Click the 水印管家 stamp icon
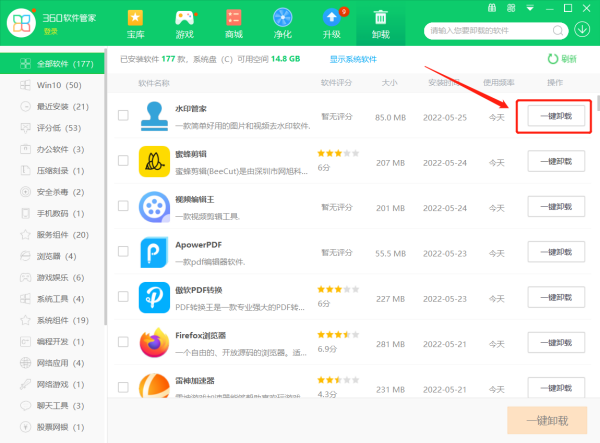 154,116
